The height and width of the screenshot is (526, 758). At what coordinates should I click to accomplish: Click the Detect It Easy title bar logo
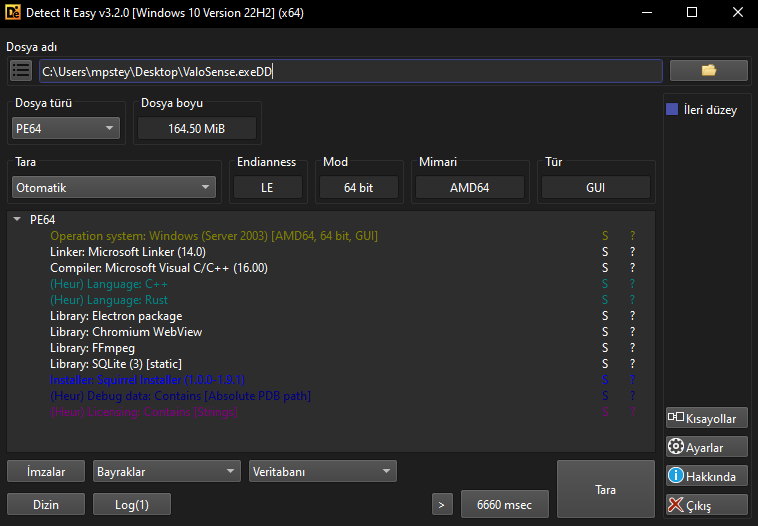click(x=13, y=13)
